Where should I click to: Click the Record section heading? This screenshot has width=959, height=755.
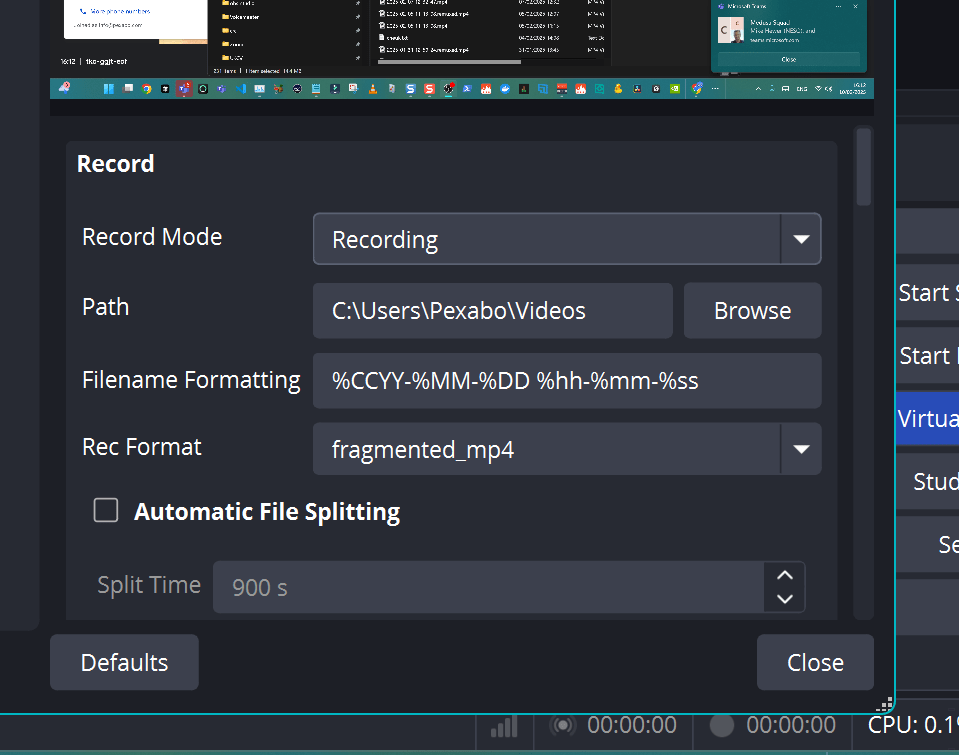tap(116, 164)
